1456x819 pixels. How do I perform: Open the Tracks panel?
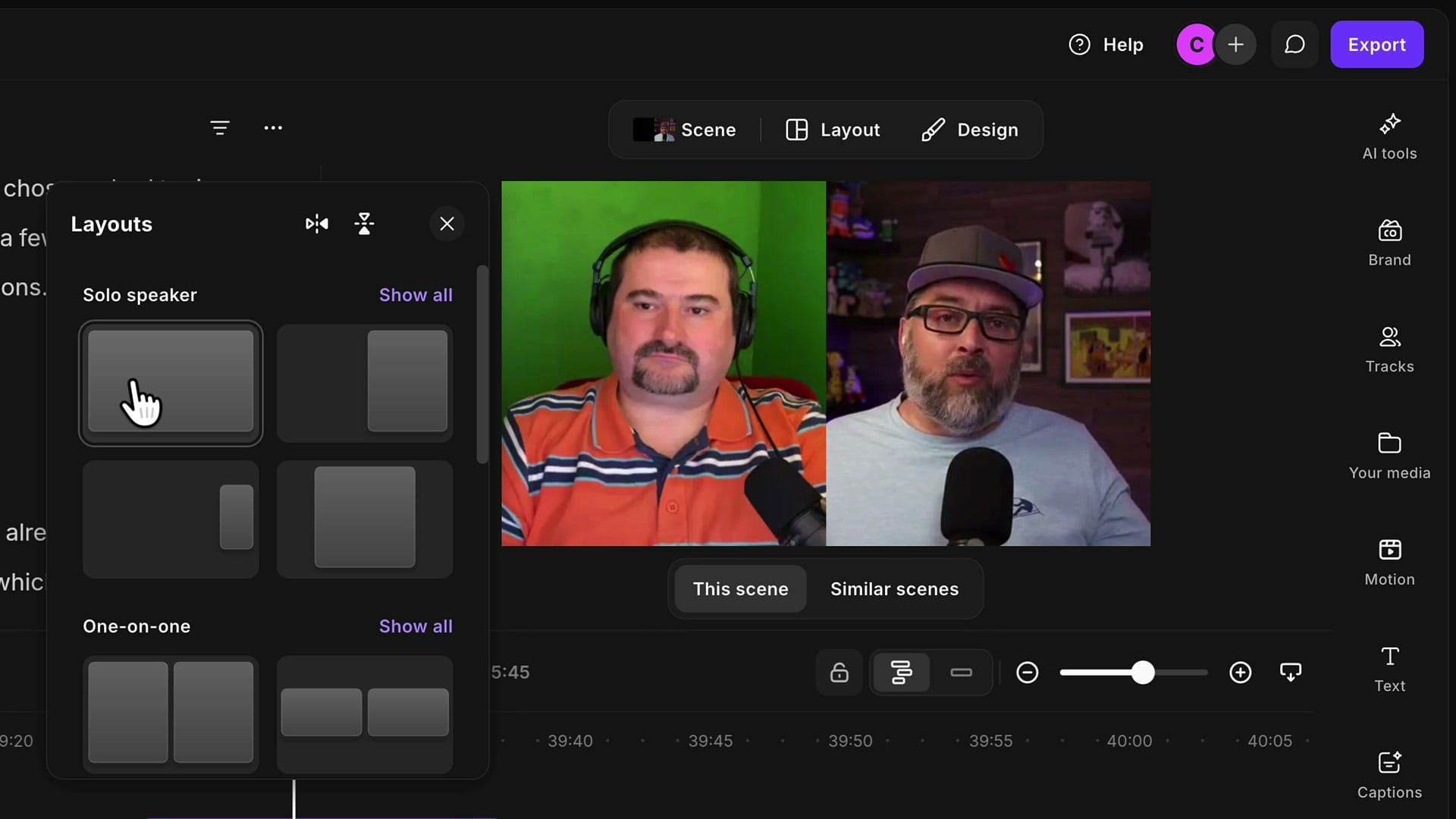click(1389, 350)
